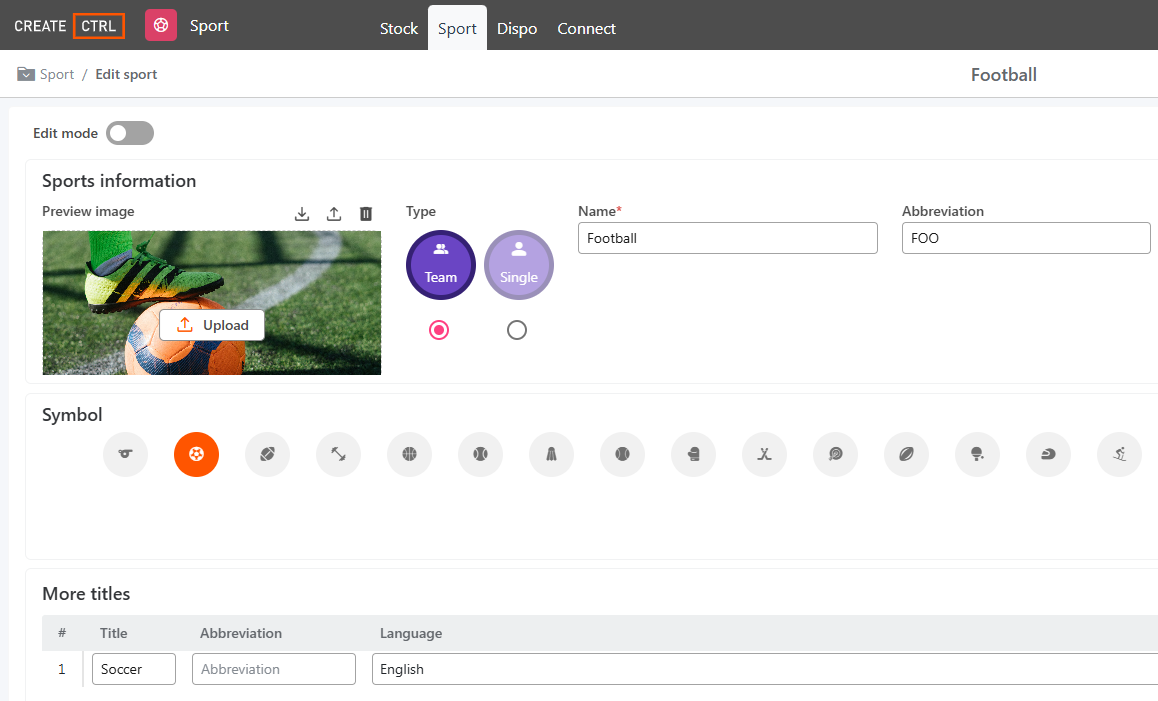Viewport: 1158px width, 701px height.
Task: Click the Edit sport breadcrumb
Action: coord(126,74)
